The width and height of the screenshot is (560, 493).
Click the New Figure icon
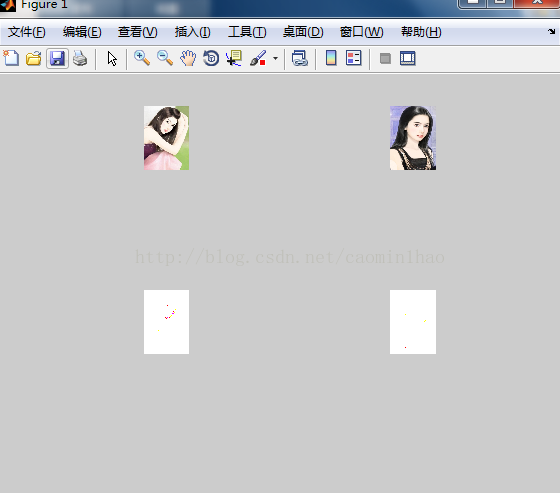click(11, 58)
